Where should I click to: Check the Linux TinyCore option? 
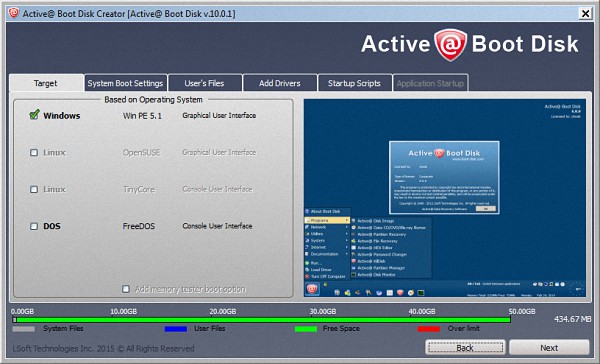coord(34,189)
